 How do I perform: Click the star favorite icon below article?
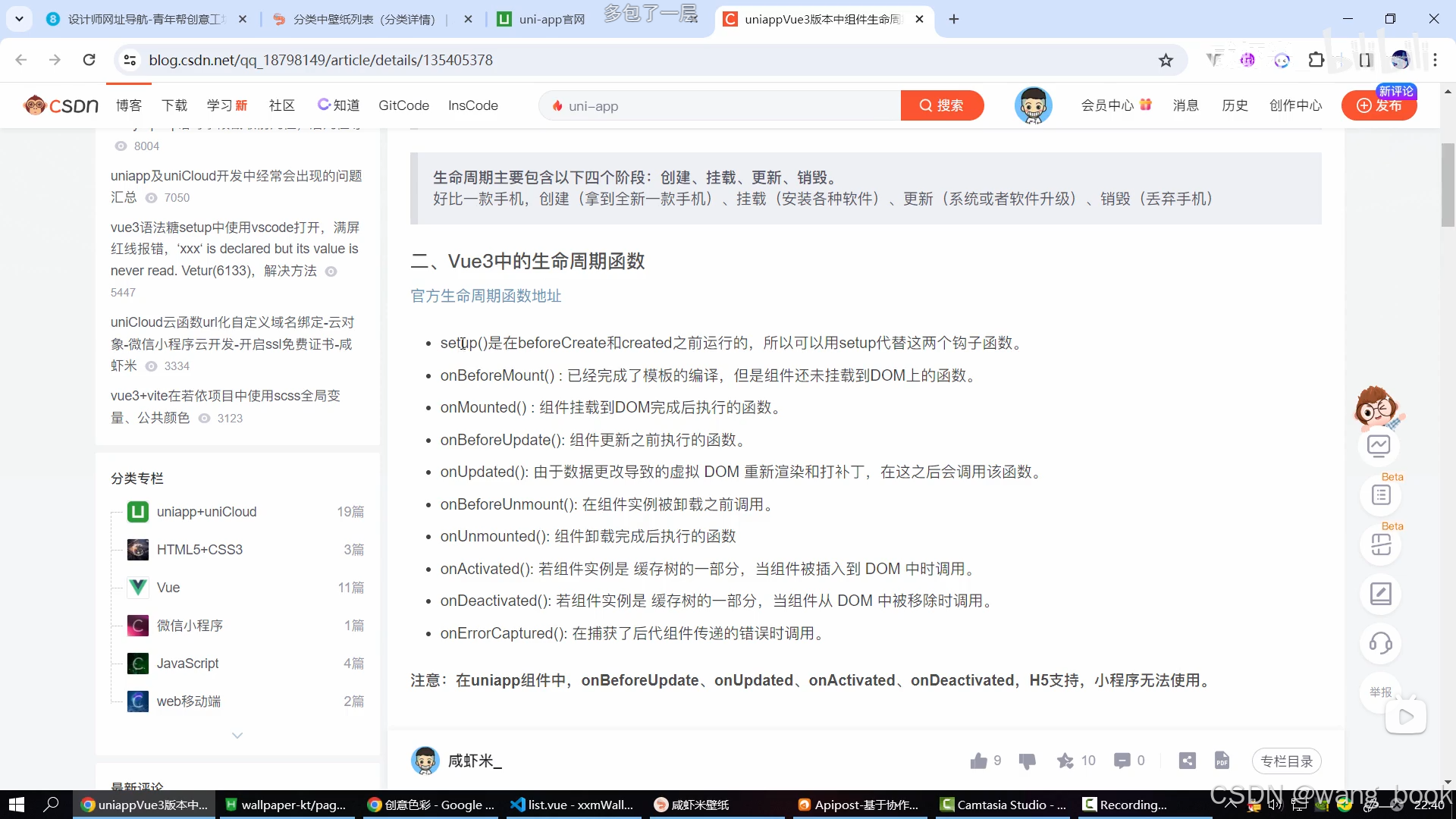click(x=1065, y=761)
